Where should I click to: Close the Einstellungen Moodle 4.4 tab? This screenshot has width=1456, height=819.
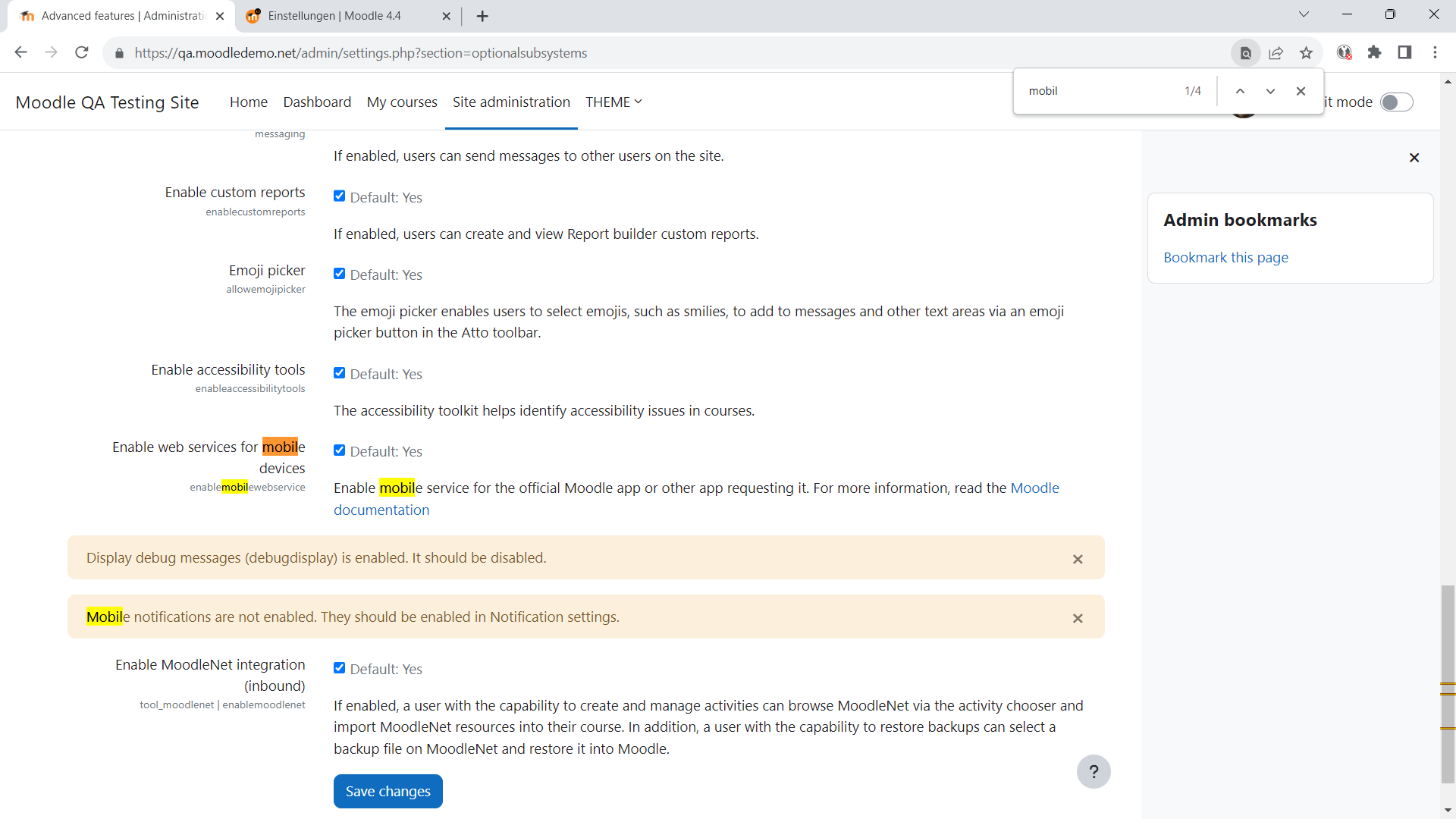[x=446, y=16]
